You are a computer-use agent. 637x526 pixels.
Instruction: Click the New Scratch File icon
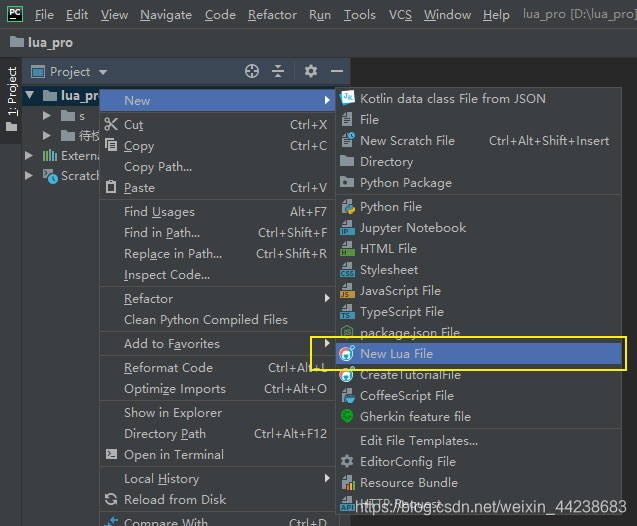click(347, 140)
